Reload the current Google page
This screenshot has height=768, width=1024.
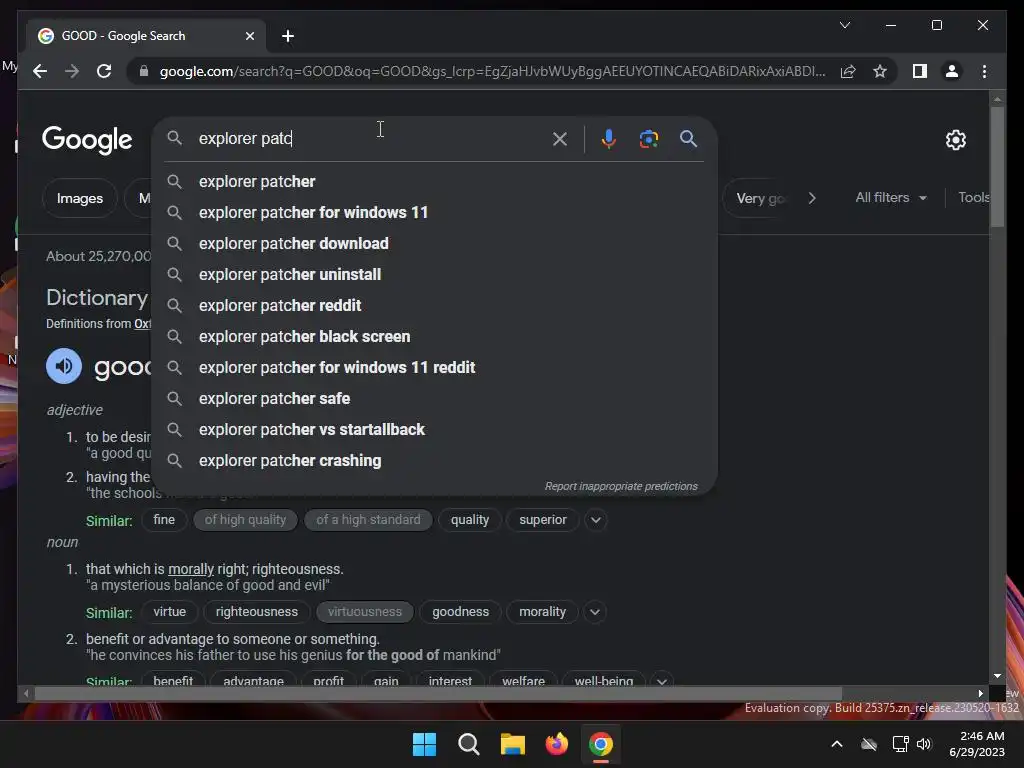[x=104, y=71]
